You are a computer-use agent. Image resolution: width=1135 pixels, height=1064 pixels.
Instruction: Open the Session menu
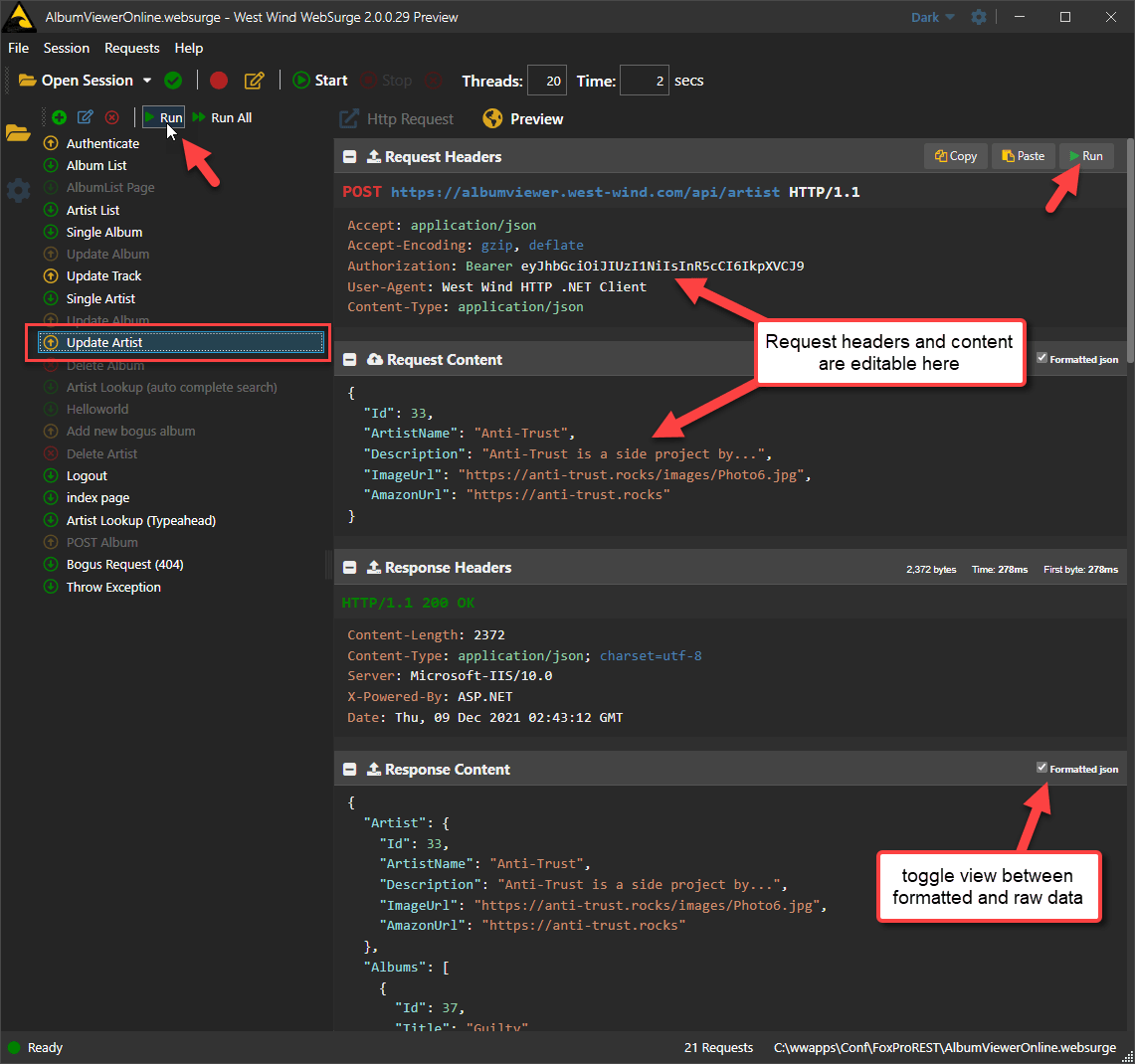tap(67, 48)
